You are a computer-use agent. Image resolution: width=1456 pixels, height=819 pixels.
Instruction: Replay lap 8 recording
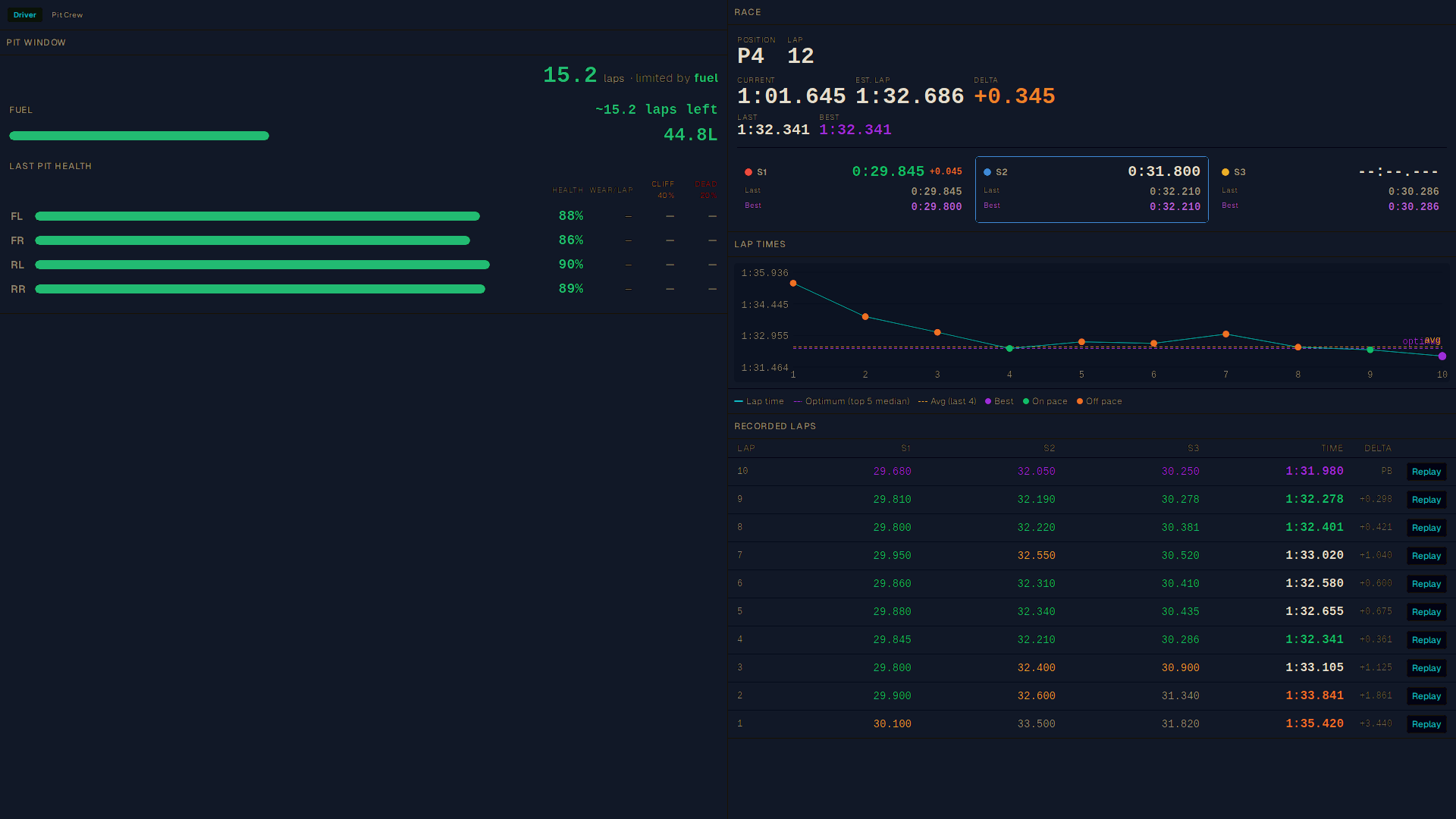[1426, 528]
